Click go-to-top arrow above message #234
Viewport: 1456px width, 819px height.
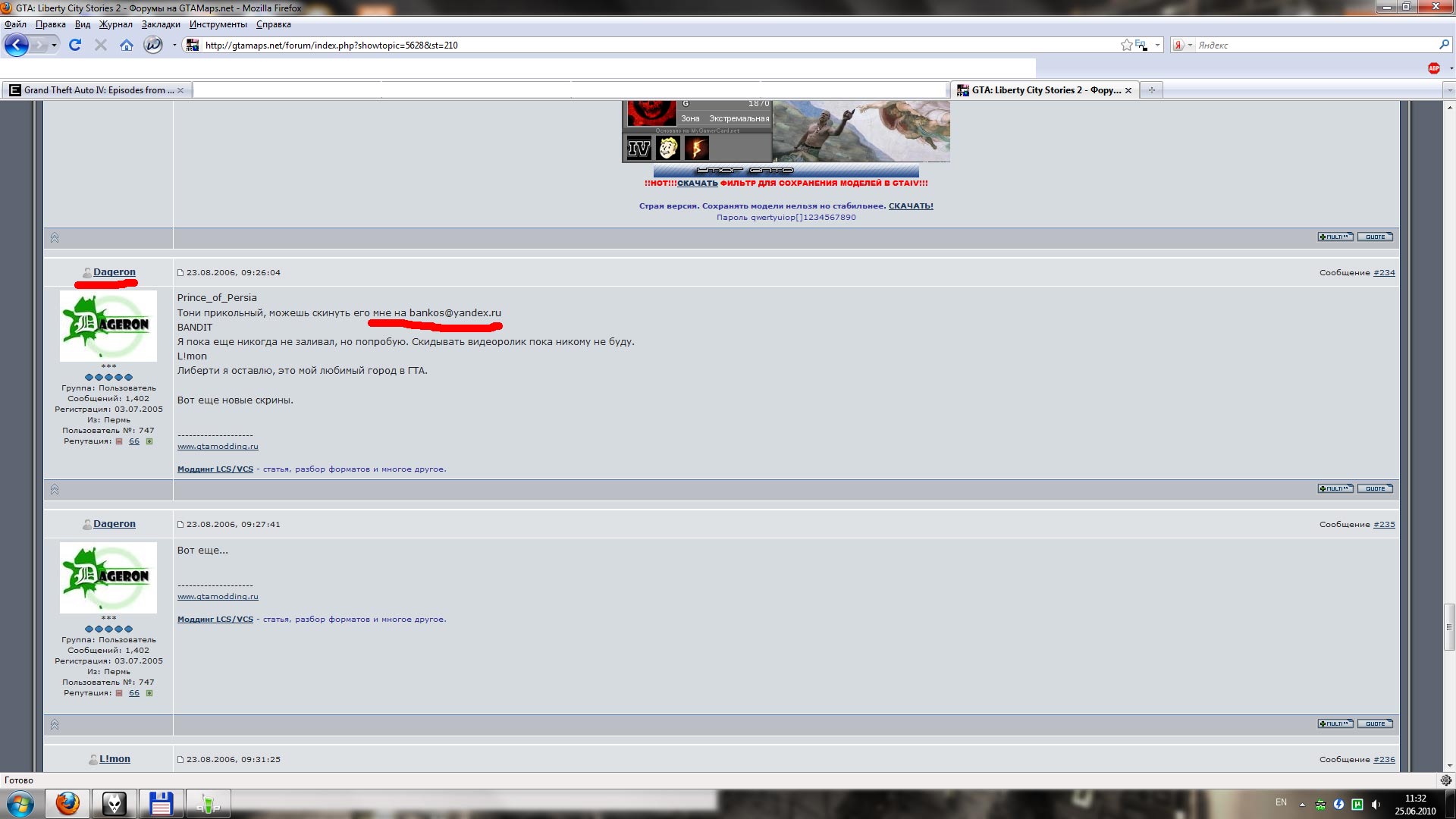click(55, 237)
